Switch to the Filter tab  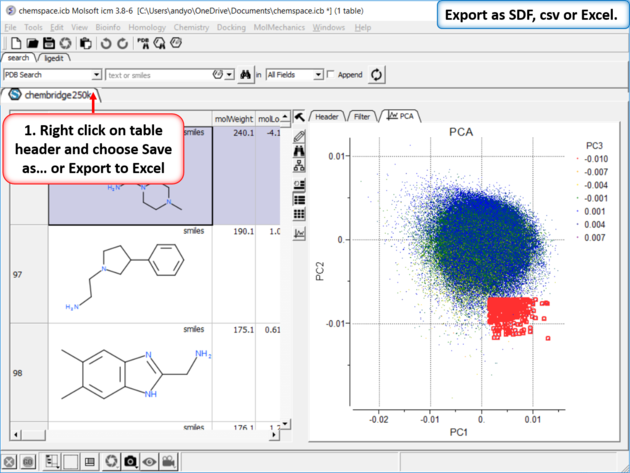(x=362, y=117)
